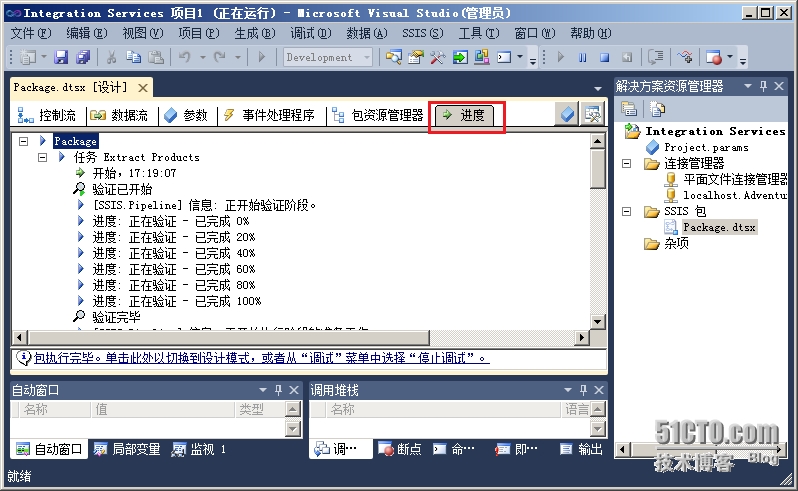Collapse the SSIS 包 folder in Solution Explorer
Viewport: 798px width, 491px height.
tap(626, 211)
